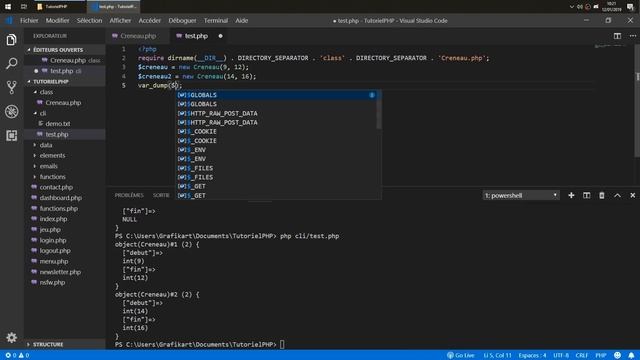Click unsaved dot on test.php tab
Viewport: 640px width, 360px height.
pyautogui.click(x=220, y=36)
